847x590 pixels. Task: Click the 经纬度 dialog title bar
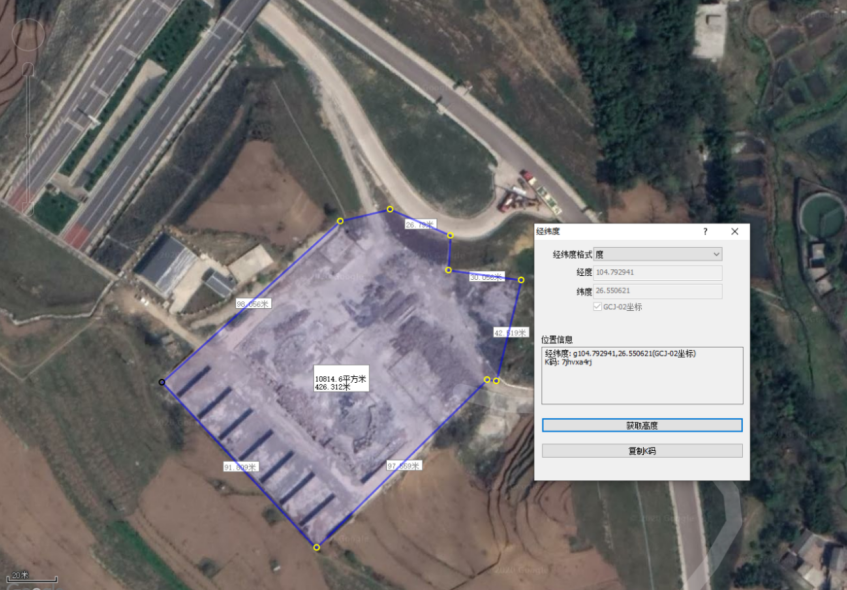pos(610,231)
